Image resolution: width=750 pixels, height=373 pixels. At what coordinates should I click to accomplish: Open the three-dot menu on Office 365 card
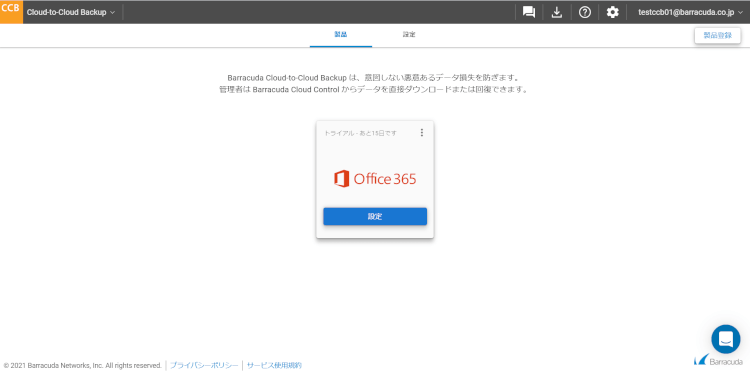421,132
